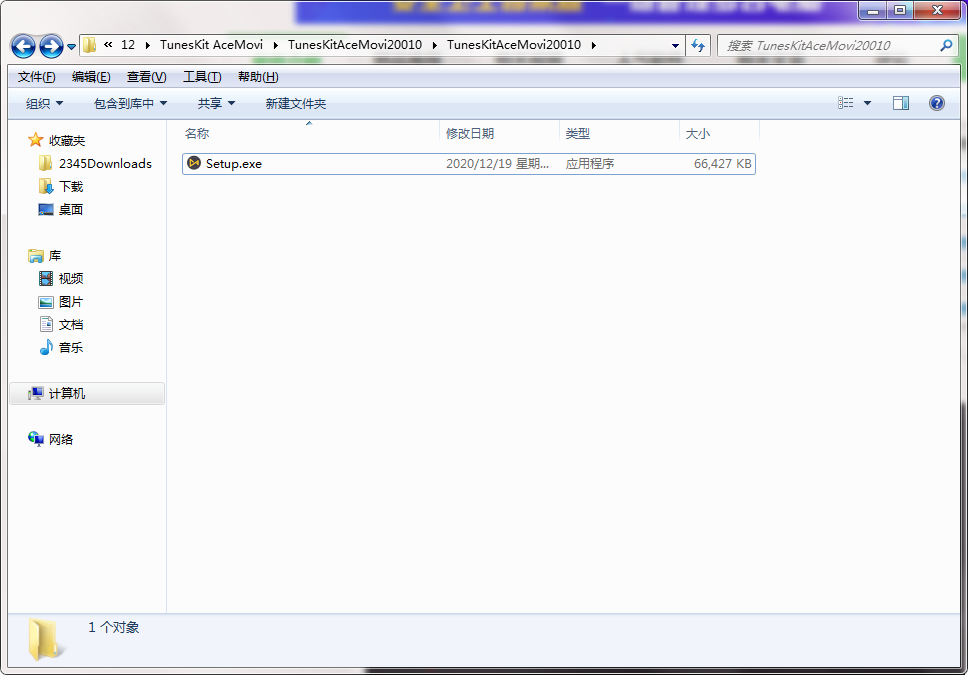
Task: Click the 66,427 KB size cell
Action: pyautogui.click(x=722, y=164)
